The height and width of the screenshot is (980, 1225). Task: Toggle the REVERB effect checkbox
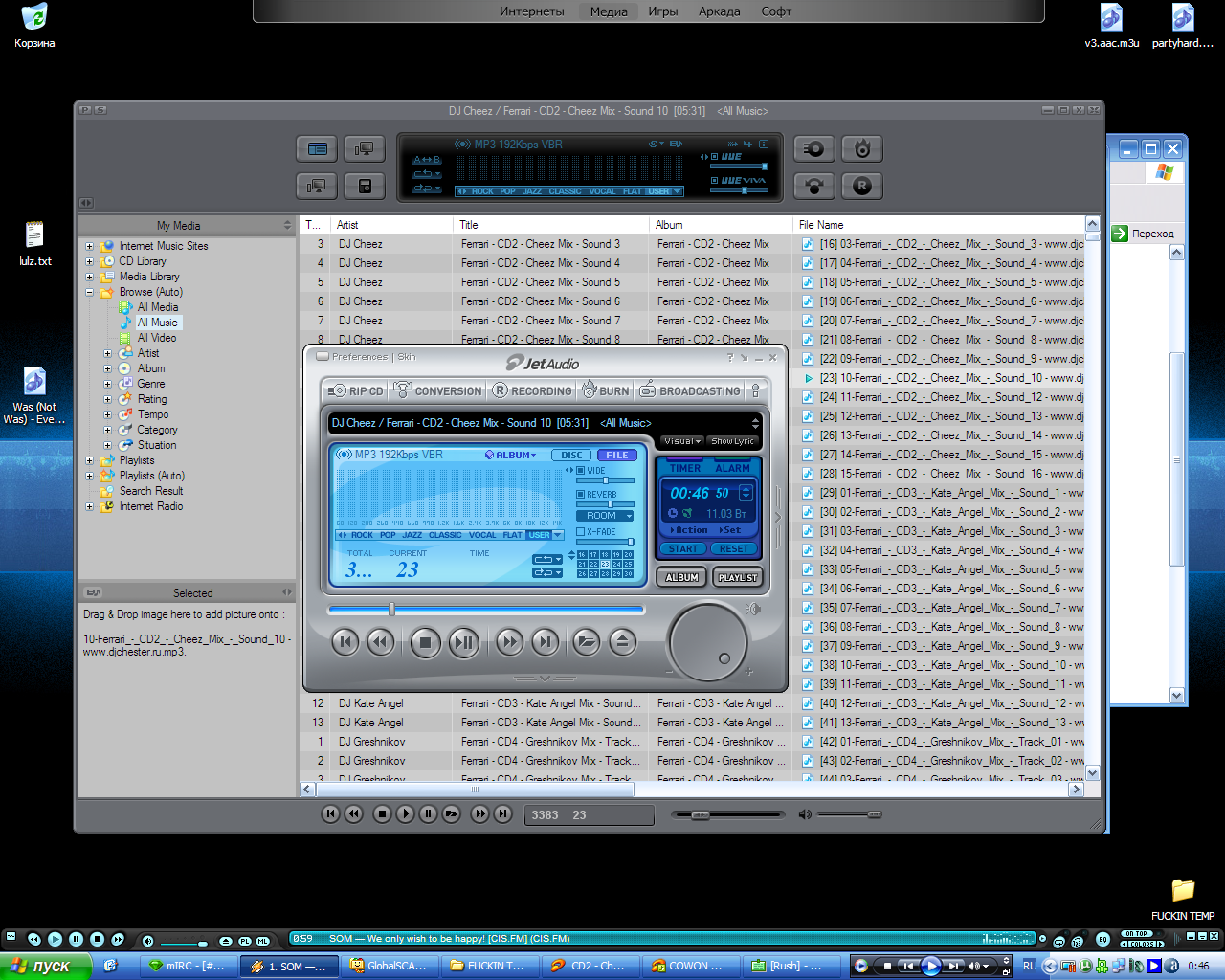click(x=580, y=494)
